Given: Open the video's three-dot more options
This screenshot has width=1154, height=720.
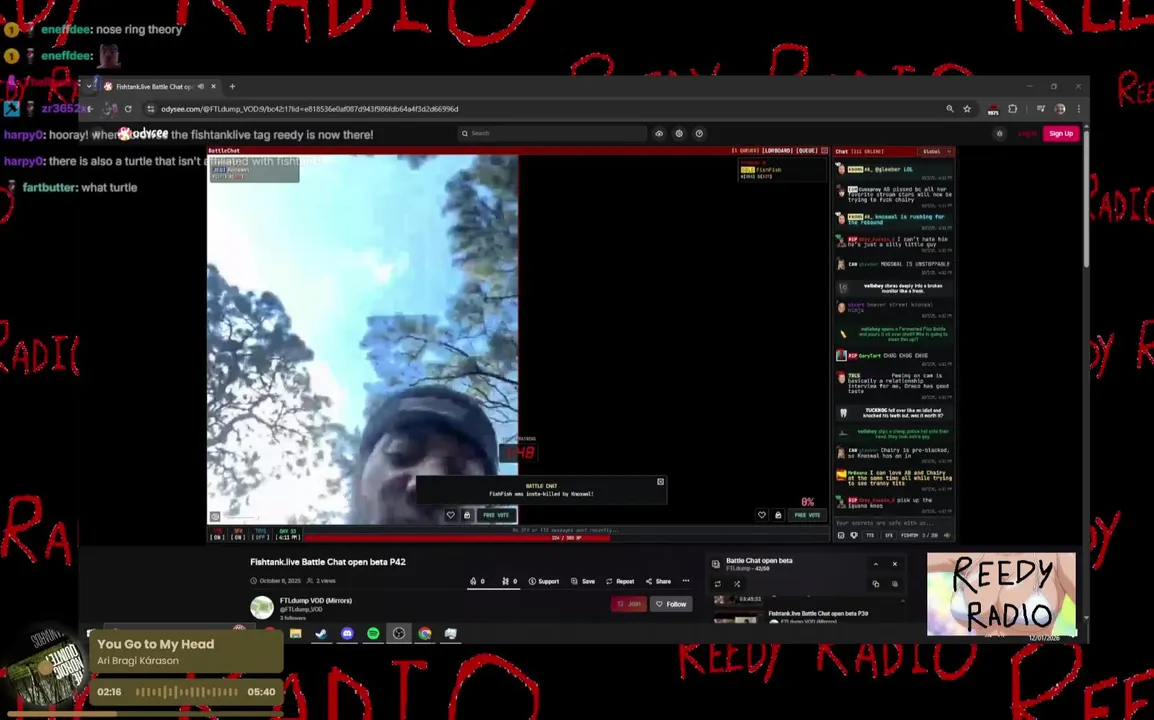Looking at the screenshot, I should coord(685,581).
